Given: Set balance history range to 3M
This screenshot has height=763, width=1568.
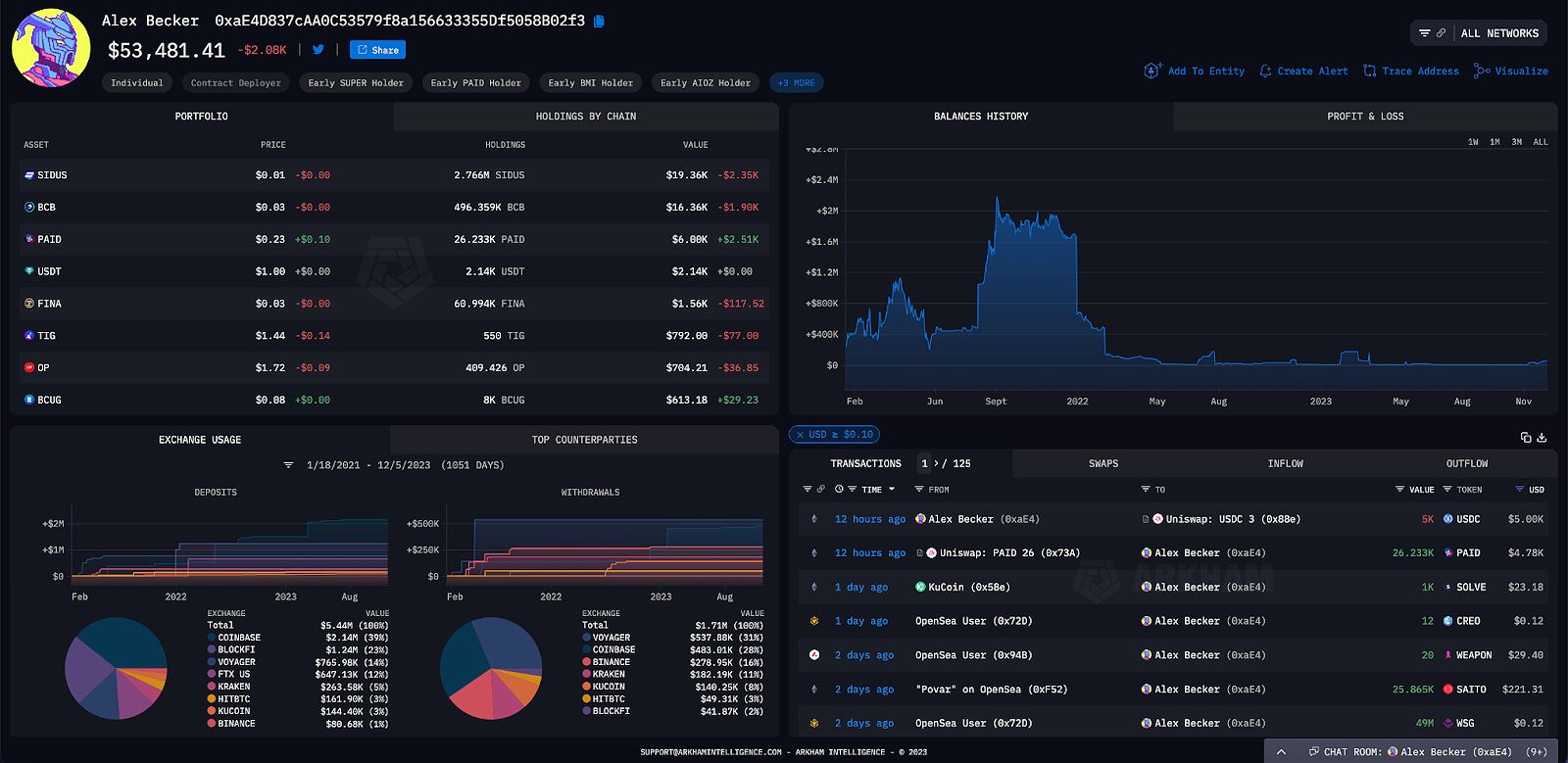Looking at the screenshot, I should (x=1516, y=142).
